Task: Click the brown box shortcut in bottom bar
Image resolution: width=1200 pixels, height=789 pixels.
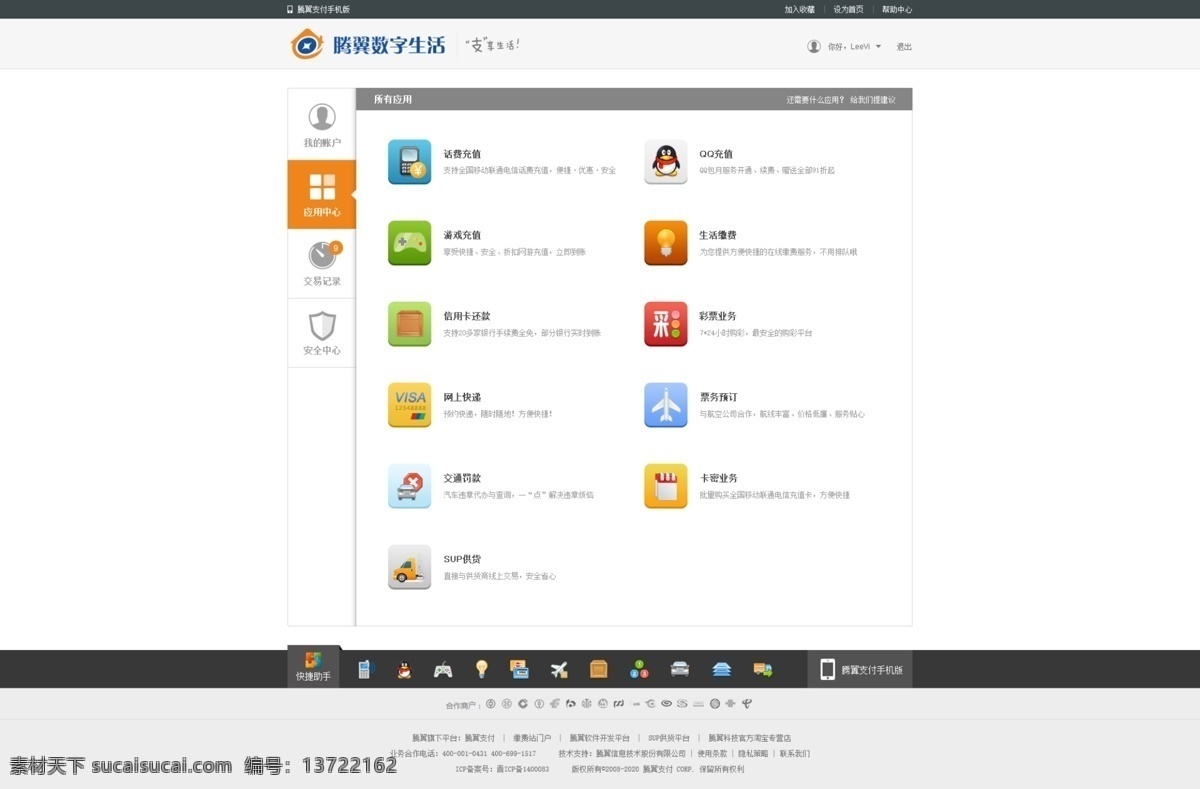Action: (x=599, y=670)
